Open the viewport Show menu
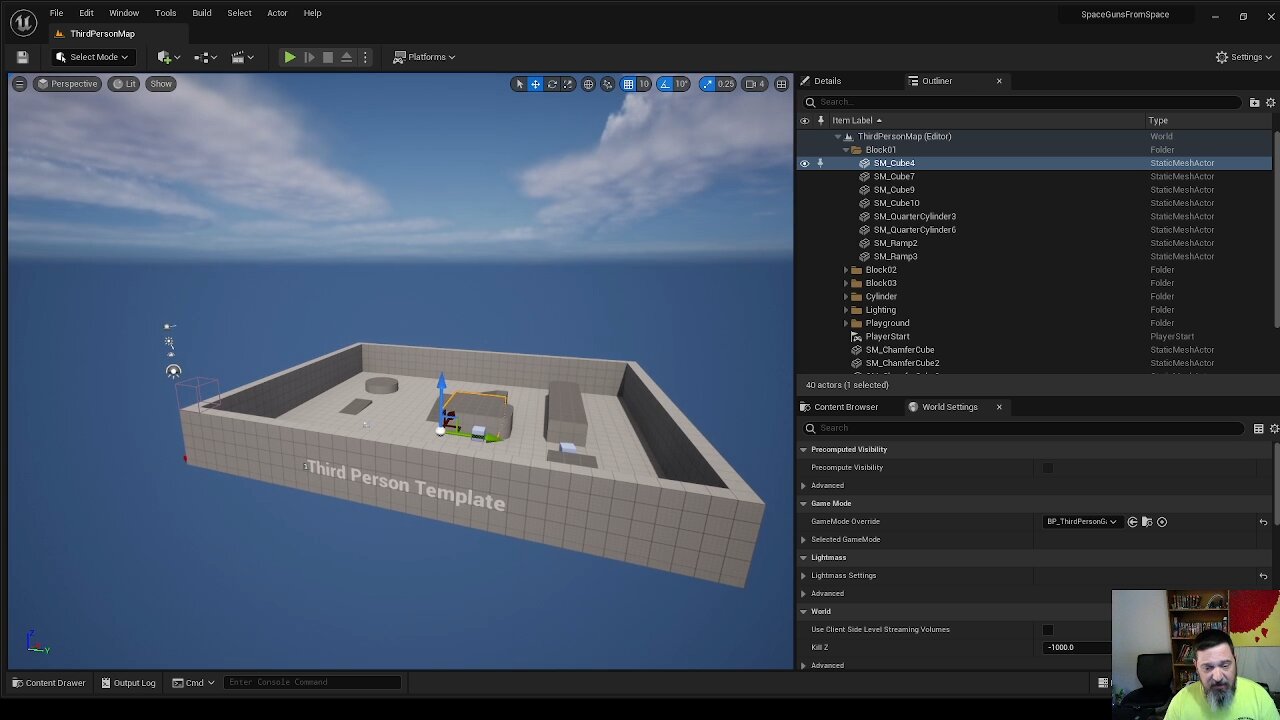 161,84
